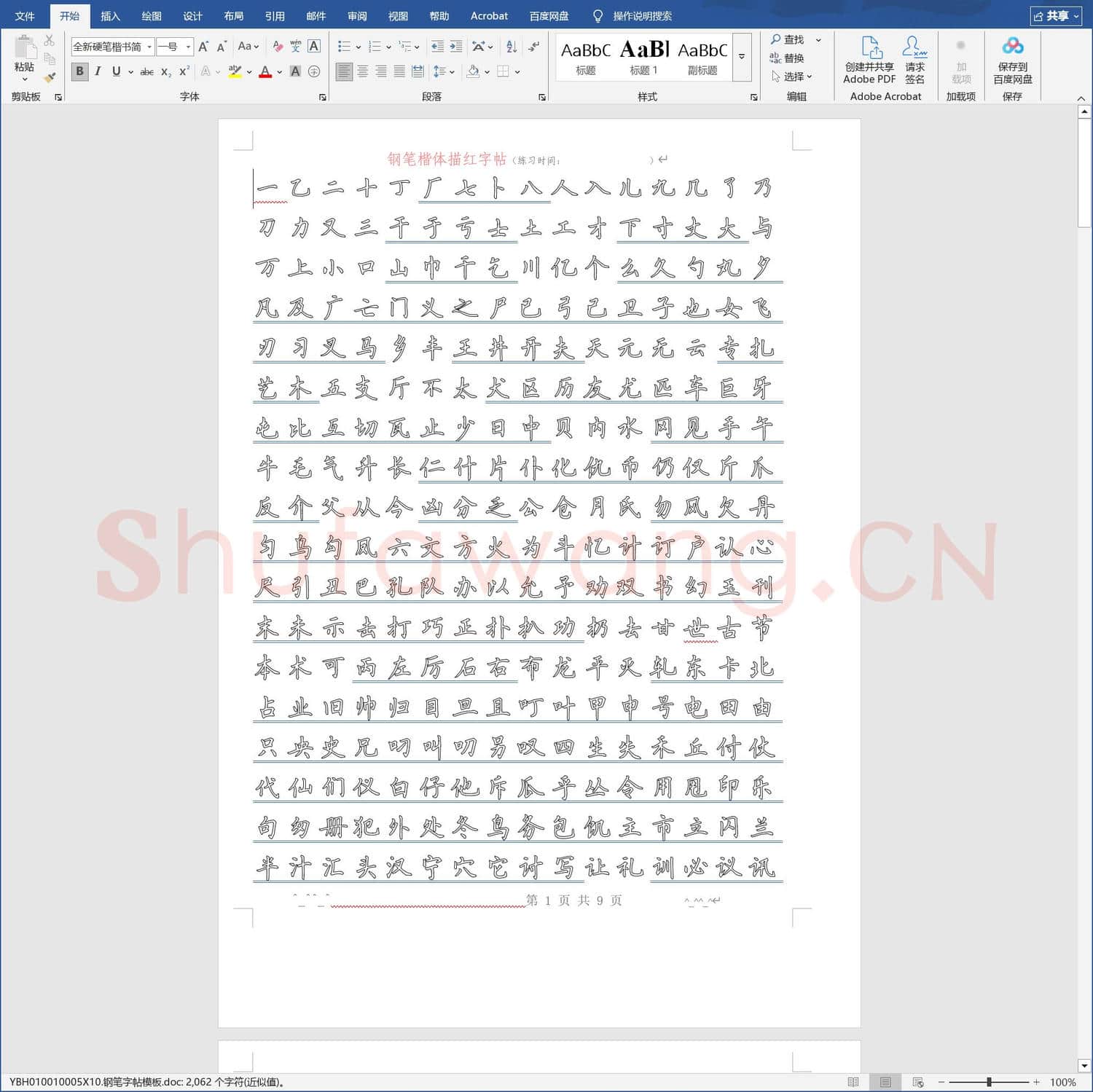Screen dimensions: 1093x1092
Task: Toggle Italic formatting
Action: coord(98,71)
